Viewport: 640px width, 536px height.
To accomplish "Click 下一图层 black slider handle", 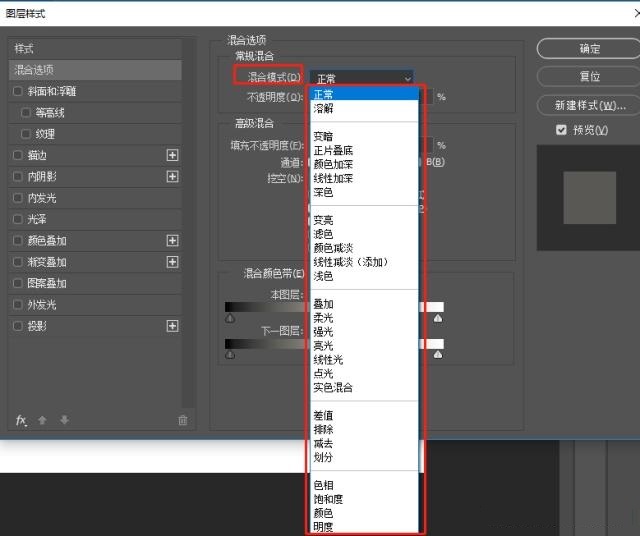I will [x=230, y=354].
